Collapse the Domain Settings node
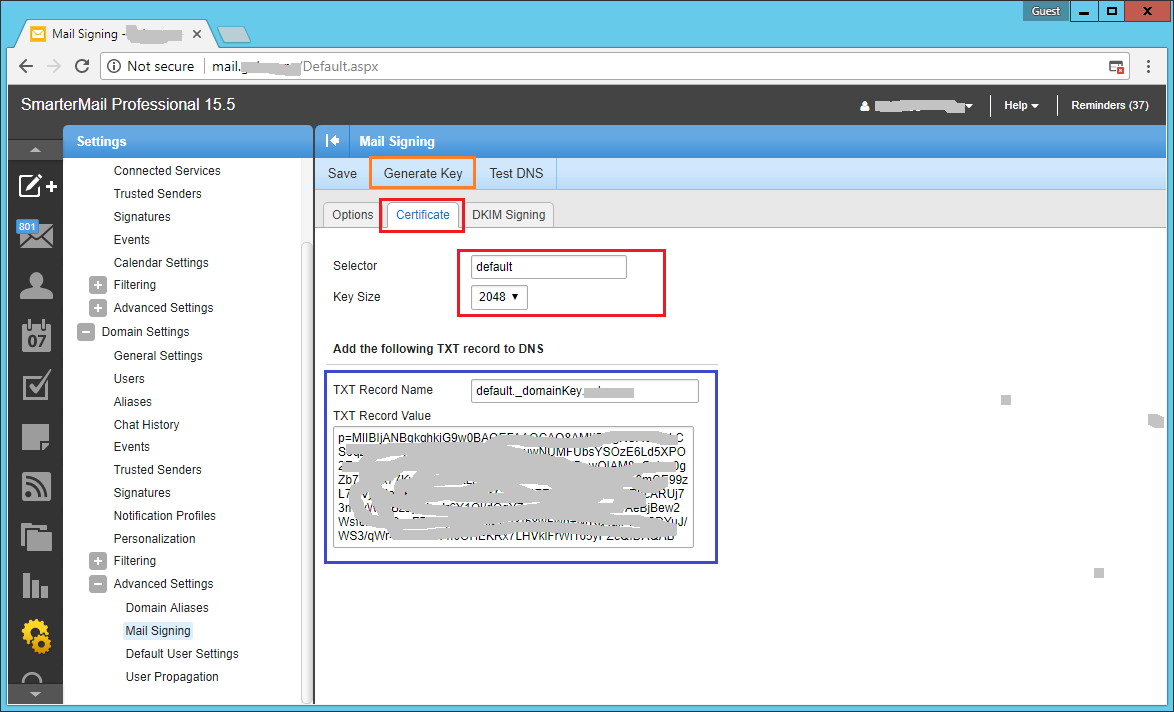The image size is (1174, 712). coord(86,332)
